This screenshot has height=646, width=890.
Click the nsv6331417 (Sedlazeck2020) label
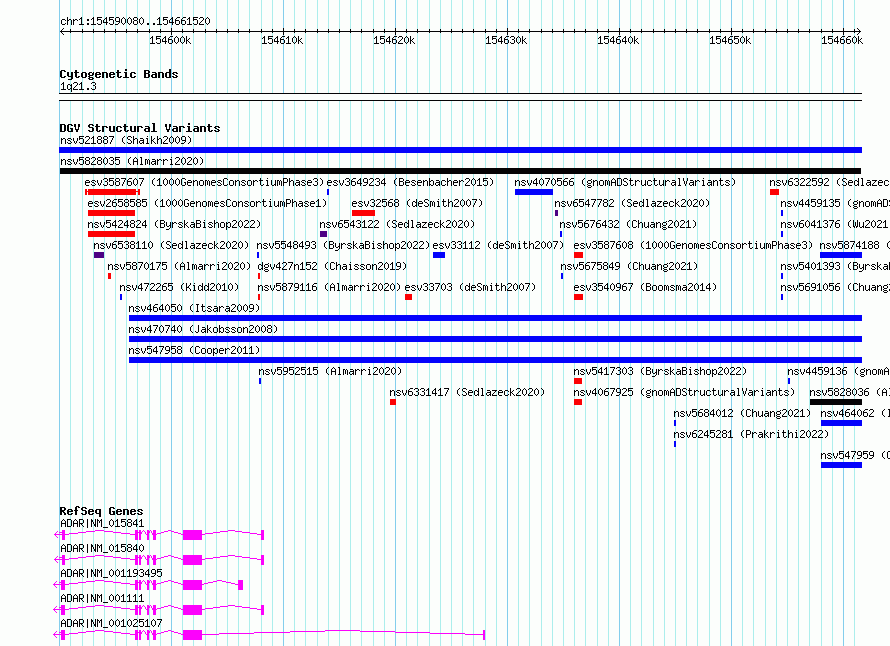[467, 392]
